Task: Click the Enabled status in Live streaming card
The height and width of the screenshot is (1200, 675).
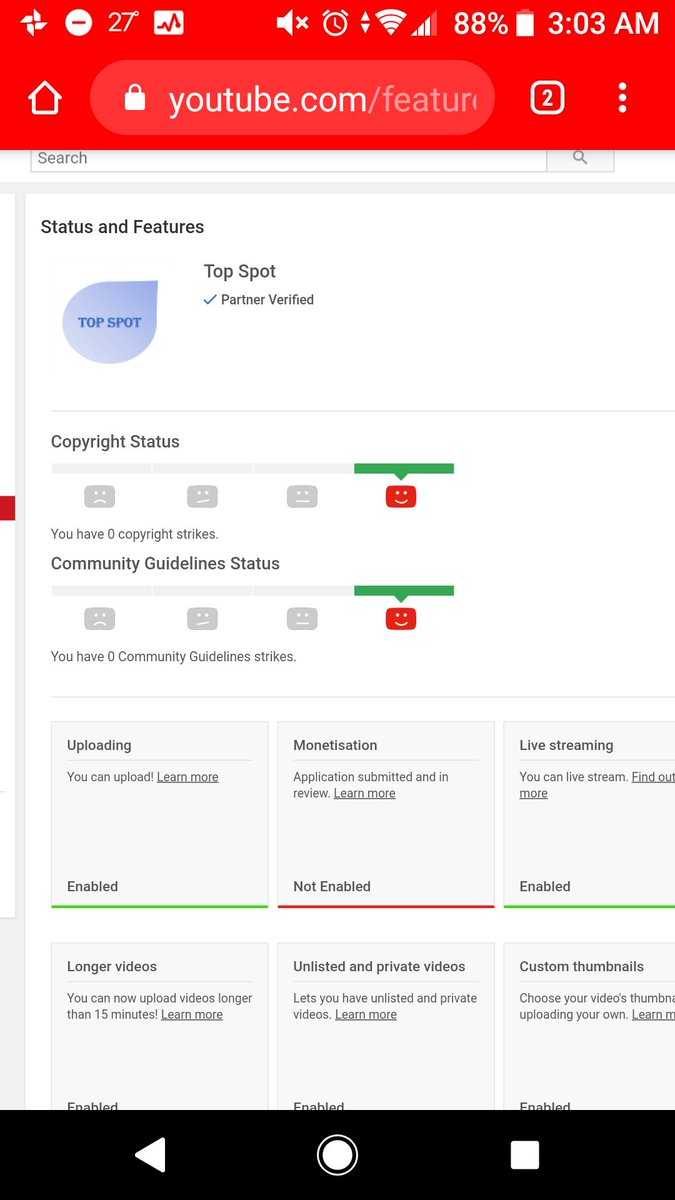Action: point(545,887)
